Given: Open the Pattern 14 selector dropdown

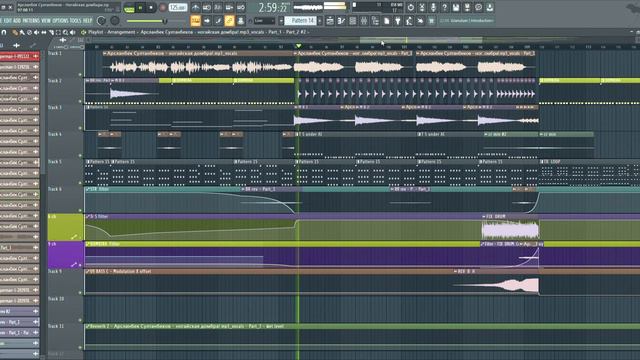Looking at the screenshot, I should coord(300,20).
